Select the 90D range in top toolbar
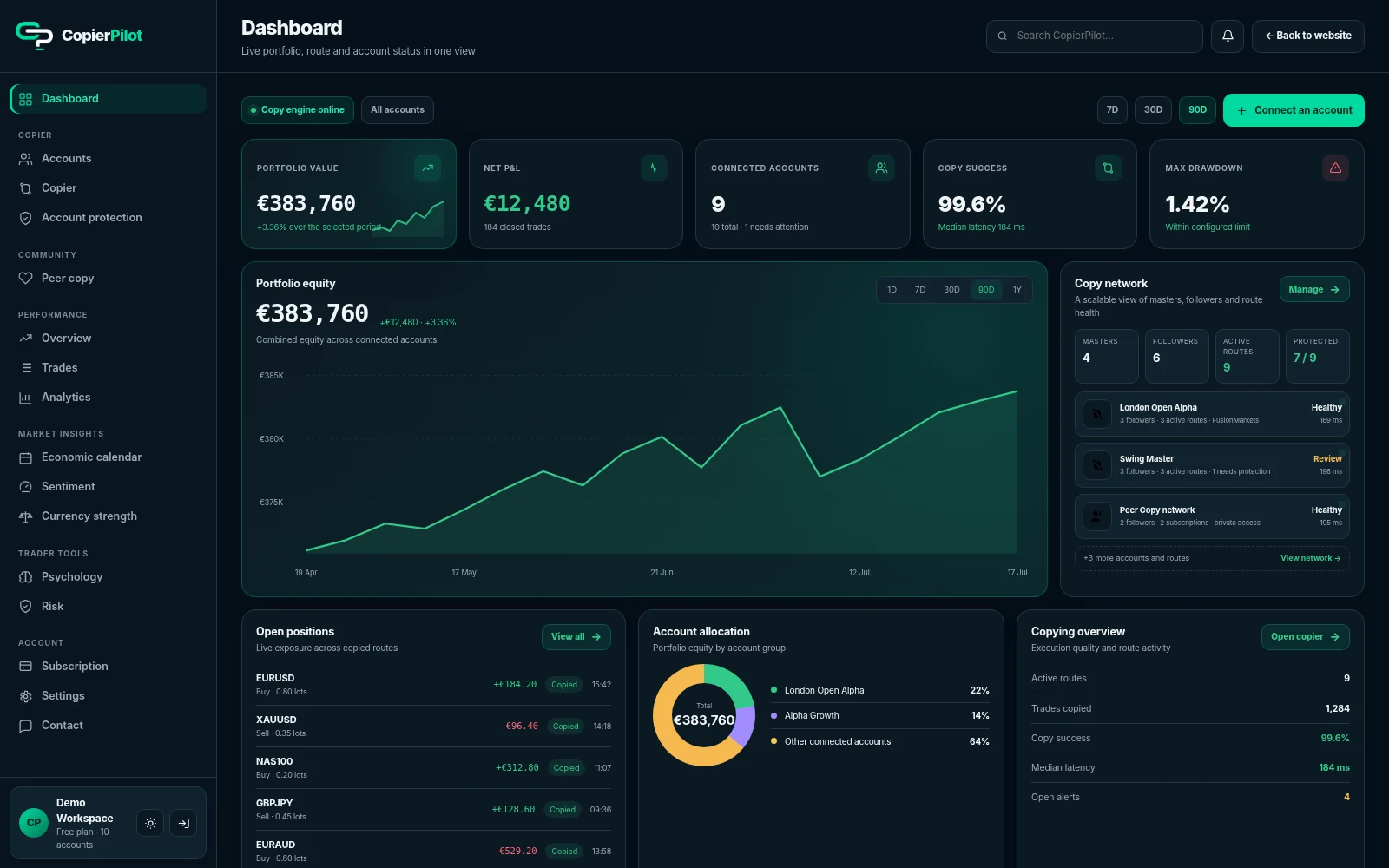Screen dimensions: 1389x868 1197,110
